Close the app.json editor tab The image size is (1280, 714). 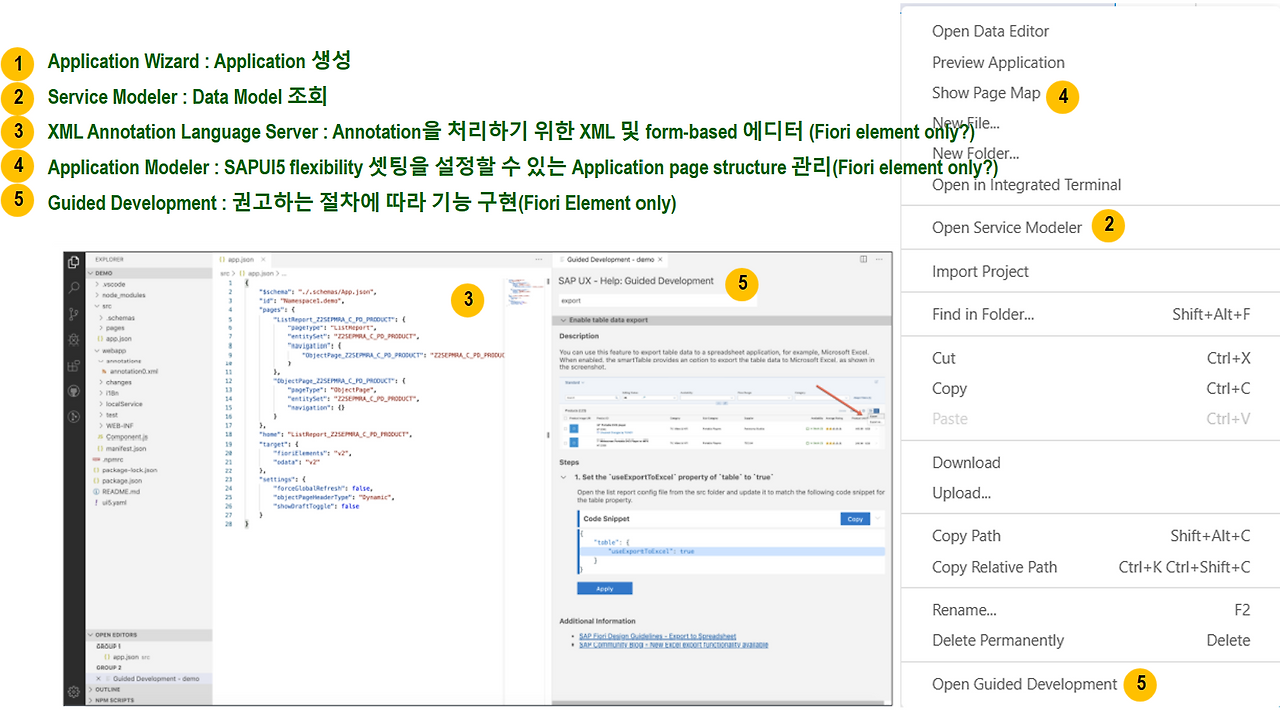click(263, 259)
